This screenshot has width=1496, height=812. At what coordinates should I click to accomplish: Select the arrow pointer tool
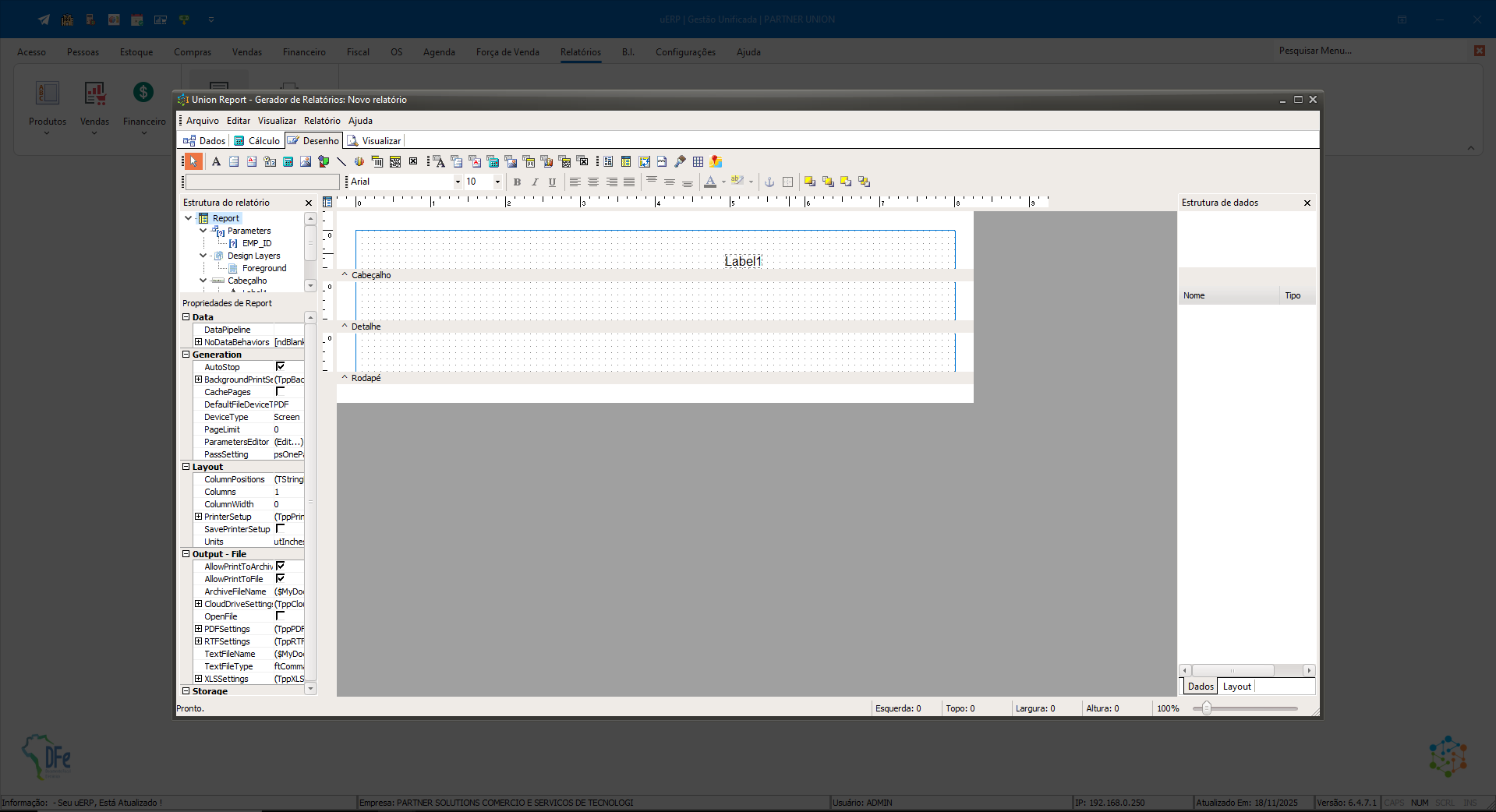tap(193, 161)
